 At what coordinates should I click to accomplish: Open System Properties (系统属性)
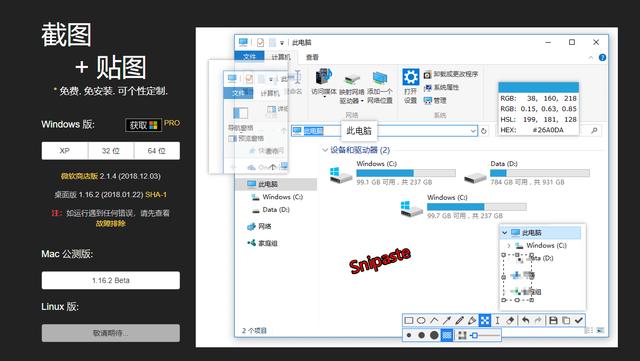[441, 87]
